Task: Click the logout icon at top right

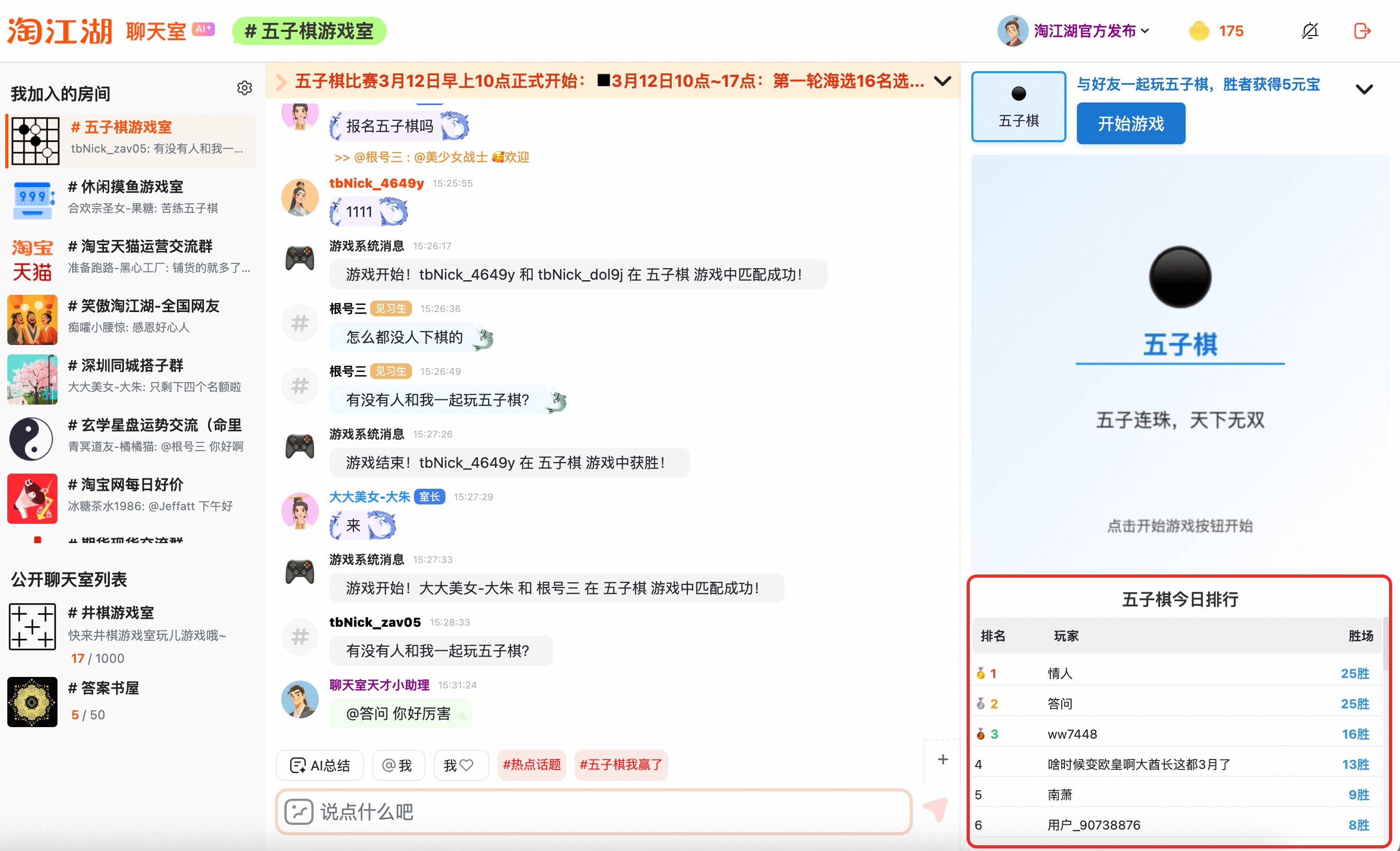Action: (1362, 31)
